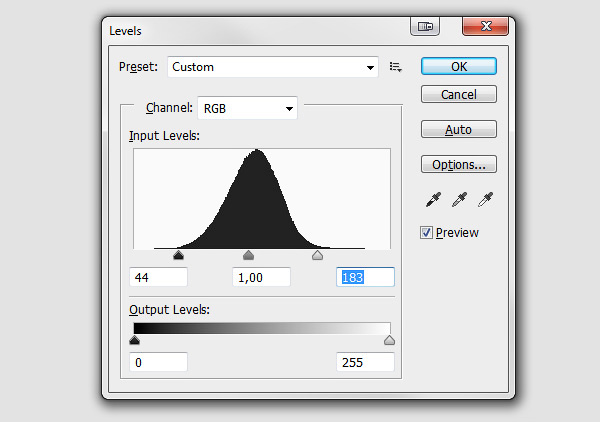Screen dimensions: 600x422
Task: Click the output levels black slider handle
Action: pos(134,340)
